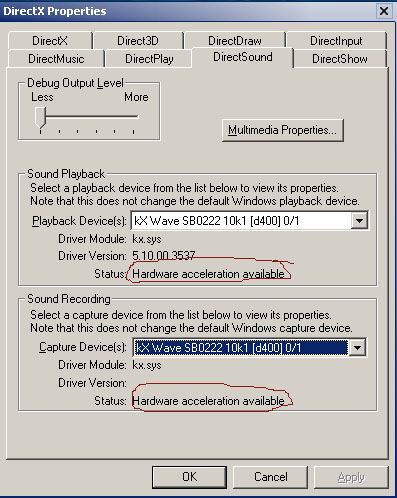Click the capture 'kx.sys' driver module text

pos(147,365)
